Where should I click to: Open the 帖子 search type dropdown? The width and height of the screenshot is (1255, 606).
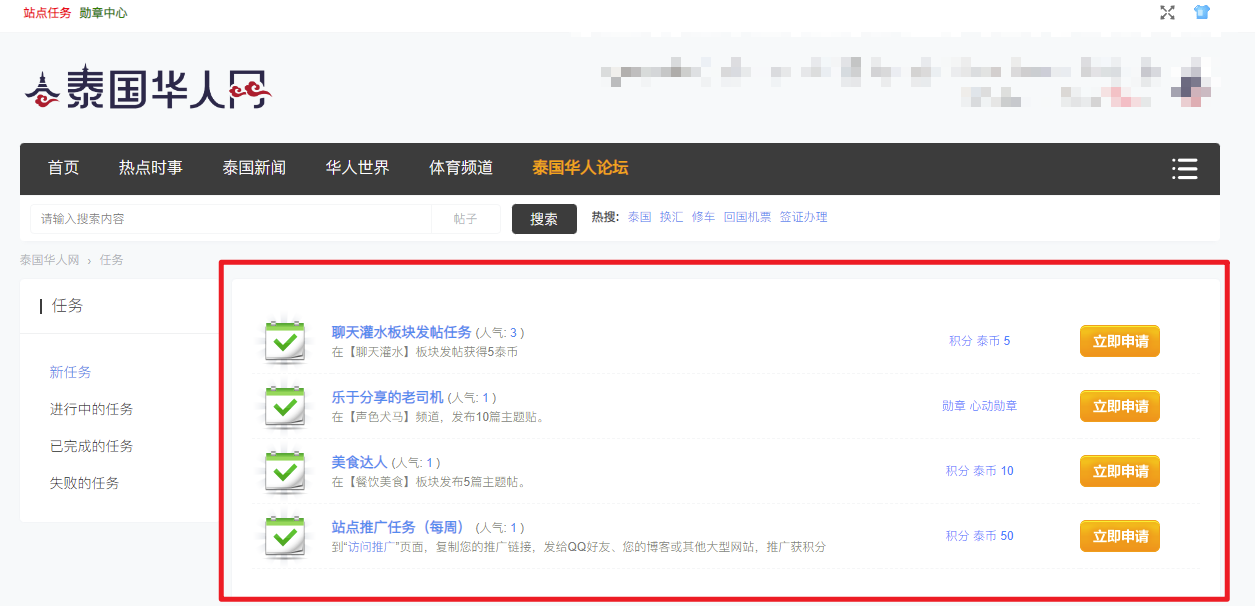pyautogui.click(x=465, y=219)
